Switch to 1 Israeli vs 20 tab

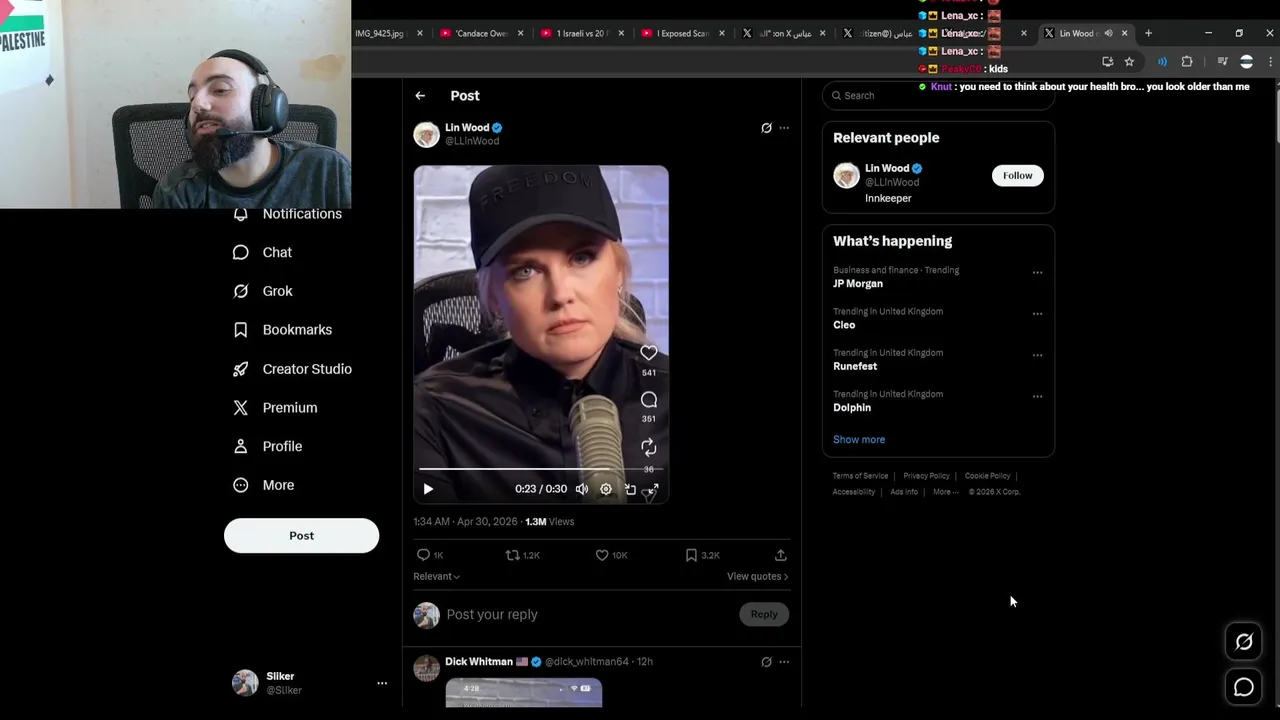click(x=582, y=34)
